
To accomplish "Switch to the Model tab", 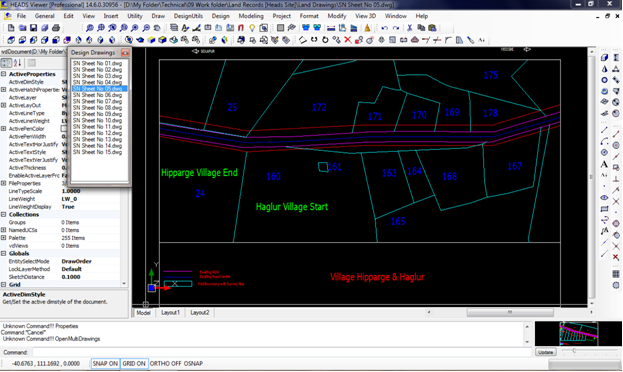I will [x=143, y=313].
